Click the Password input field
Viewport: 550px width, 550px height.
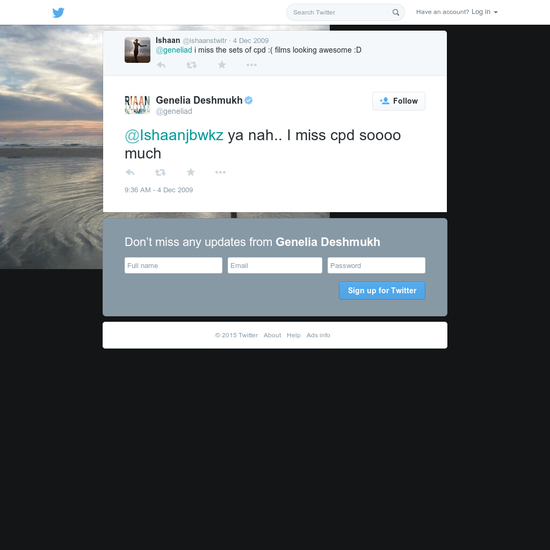pyautogui.click(x=376, y=266)
